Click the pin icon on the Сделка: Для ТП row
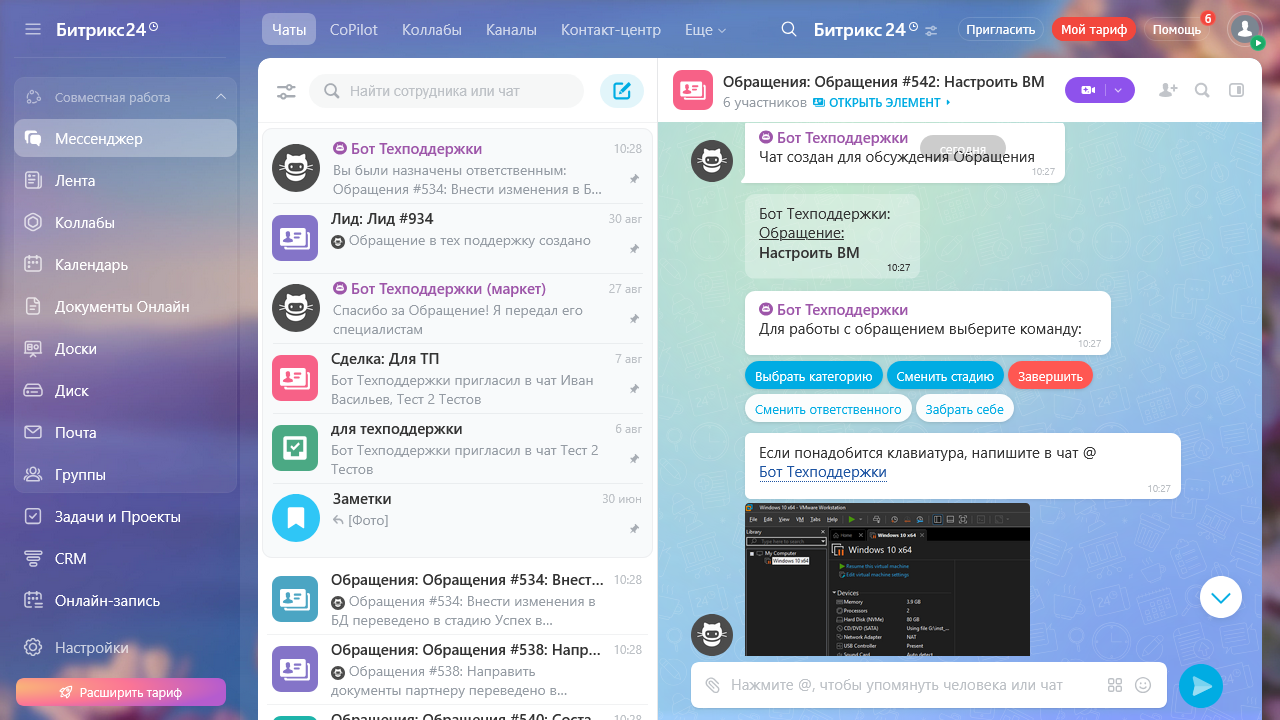 [634, 388]
